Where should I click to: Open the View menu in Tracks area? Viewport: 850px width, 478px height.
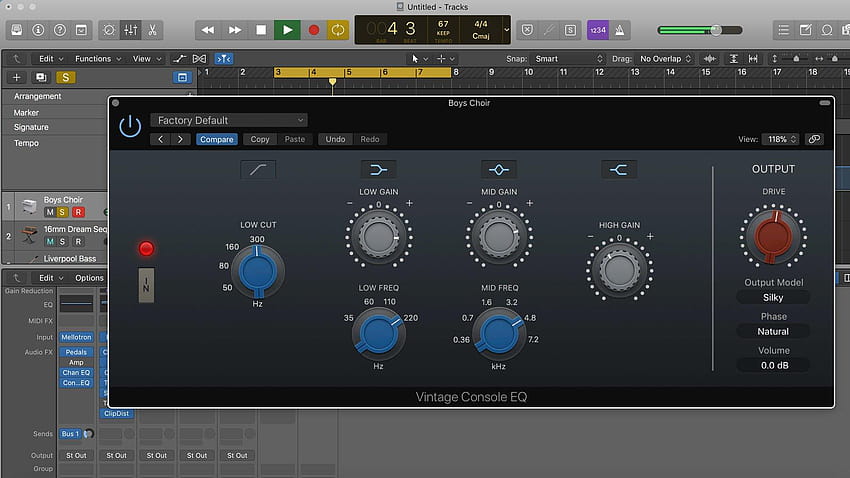[x=146, y=59]
